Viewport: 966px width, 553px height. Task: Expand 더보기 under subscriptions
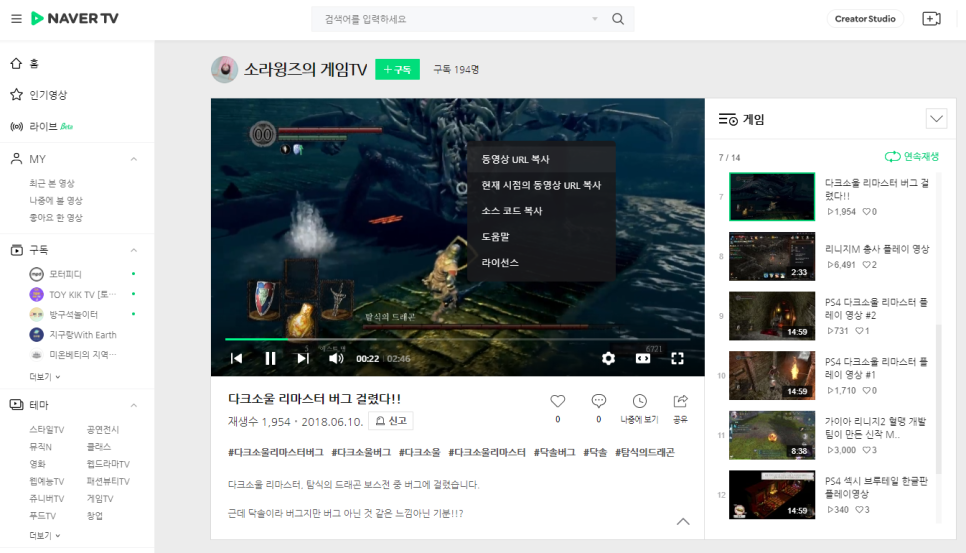click(44, 377)
